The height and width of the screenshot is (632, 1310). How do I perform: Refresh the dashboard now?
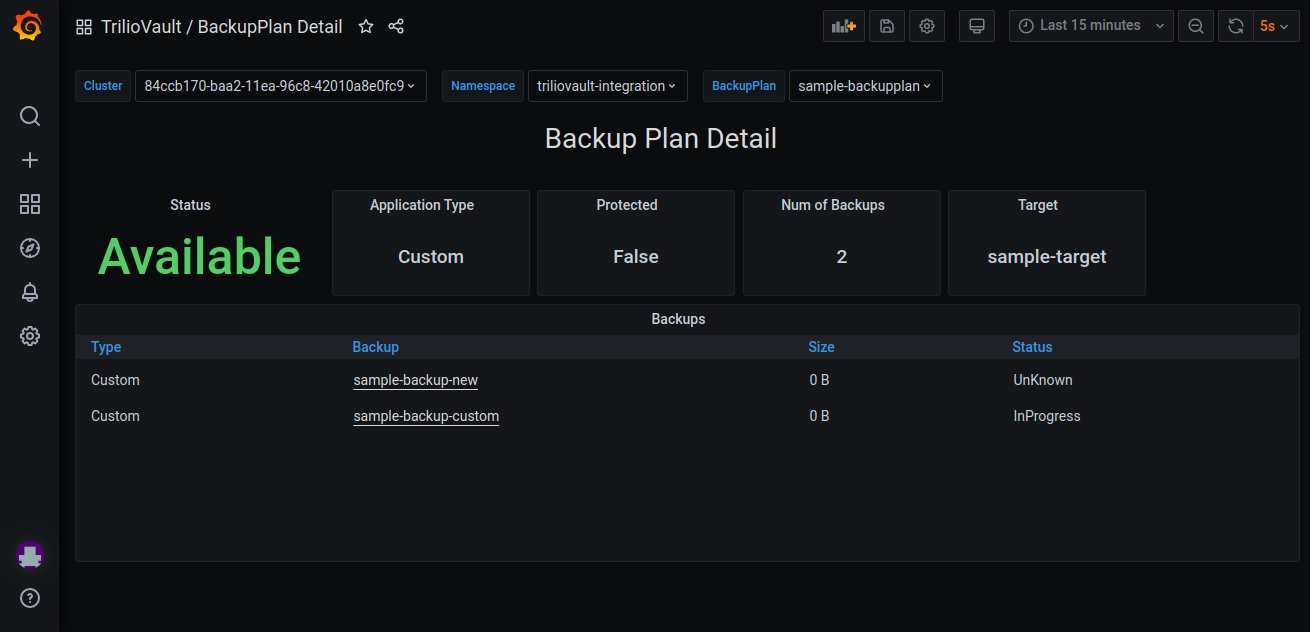[1236, 26]
